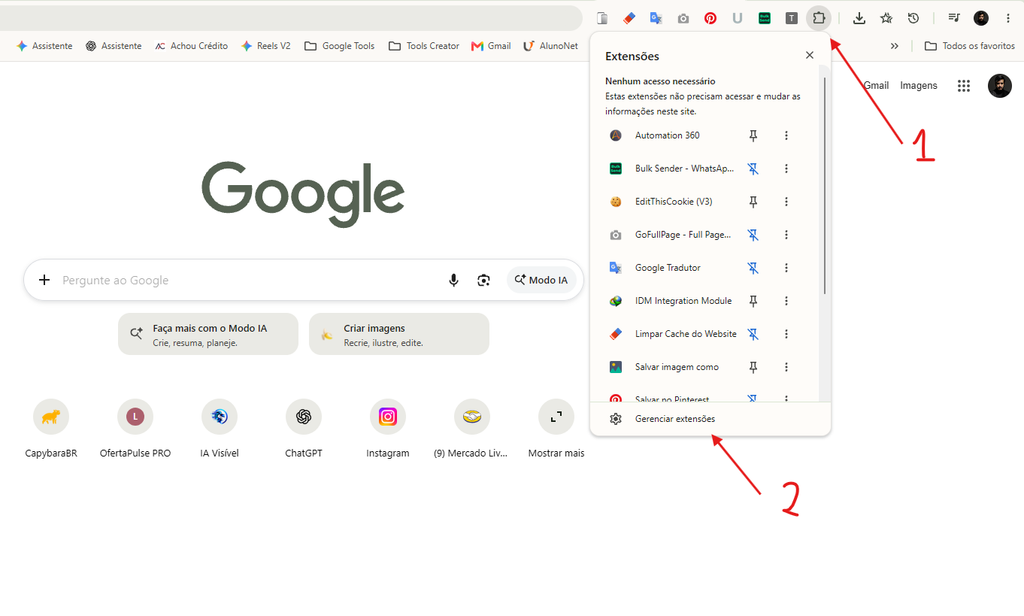Search by image with the Lens icon

point(483,280)
